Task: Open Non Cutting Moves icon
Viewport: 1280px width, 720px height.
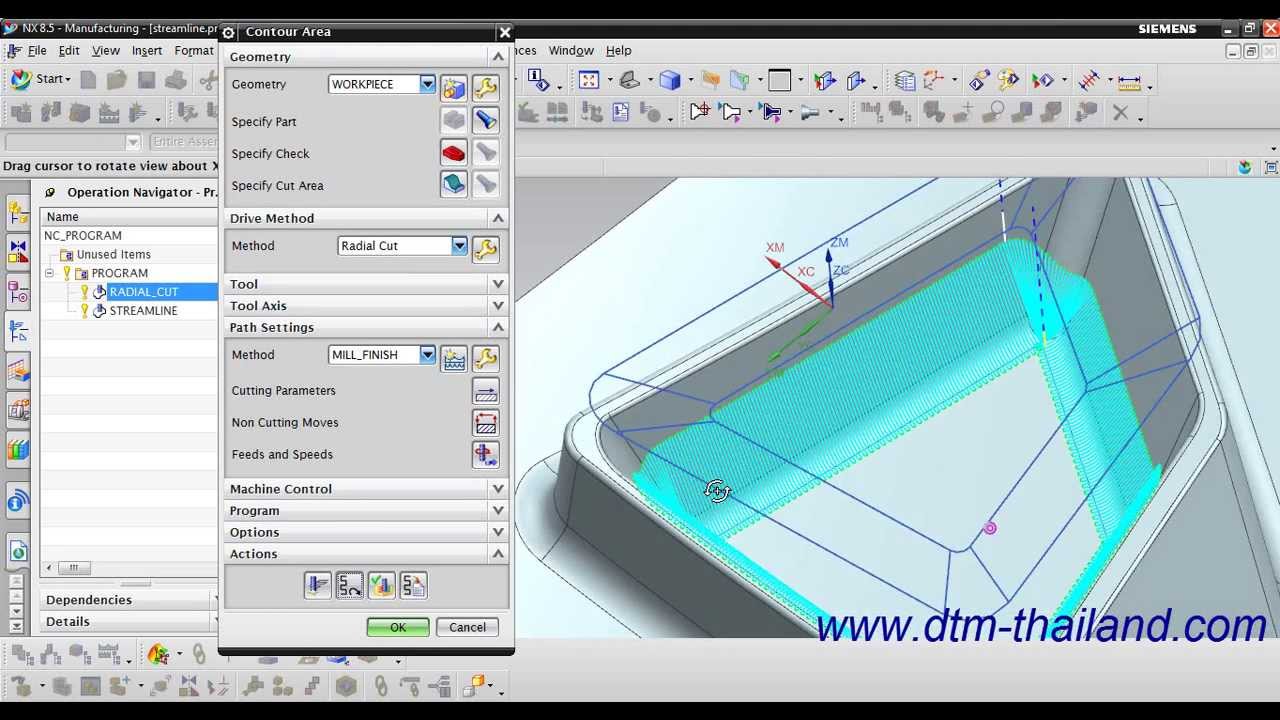Action: (x=485, y=423)
